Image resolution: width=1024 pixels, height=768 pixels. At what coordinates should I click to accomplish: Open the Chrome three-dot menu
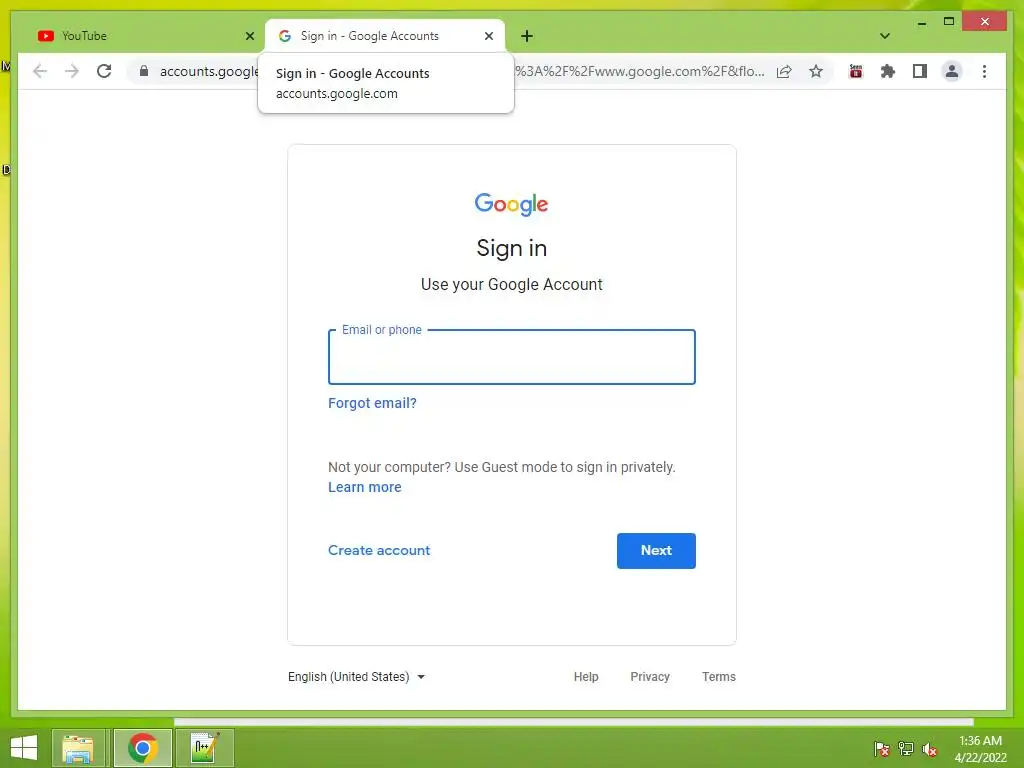(984, 71)
